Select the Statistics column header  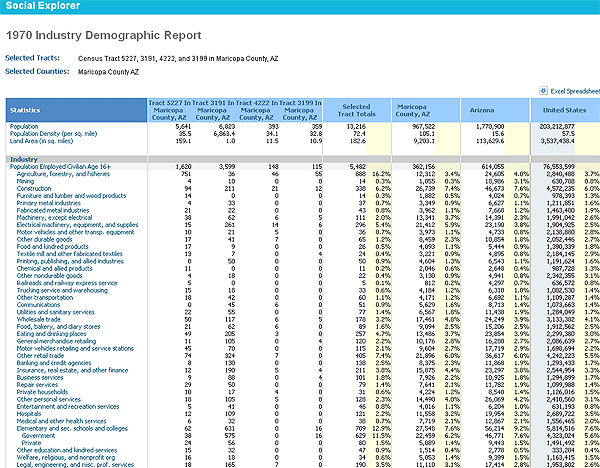coord(25,109)
